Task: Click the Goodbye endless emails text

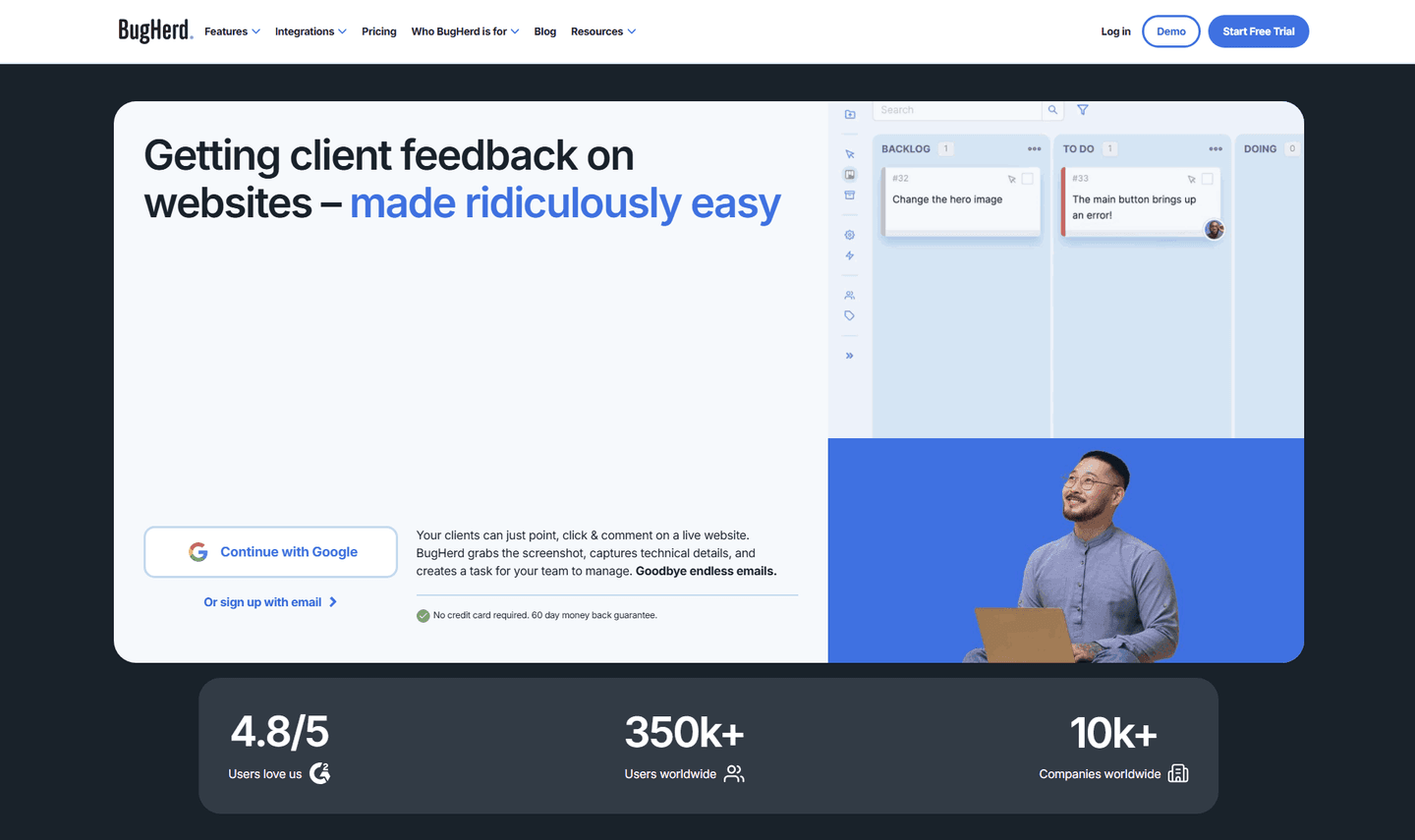Action: (707, 571)
